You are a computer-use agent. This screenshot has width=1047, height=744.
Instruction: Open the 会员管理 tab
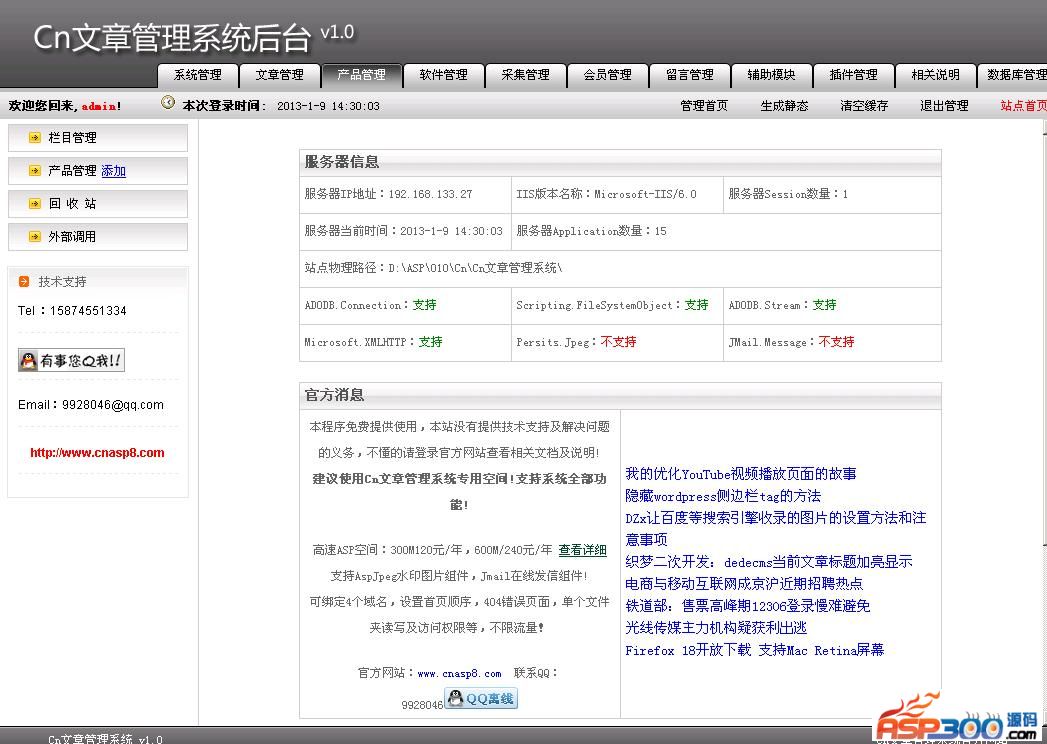[x=608, y=75]
